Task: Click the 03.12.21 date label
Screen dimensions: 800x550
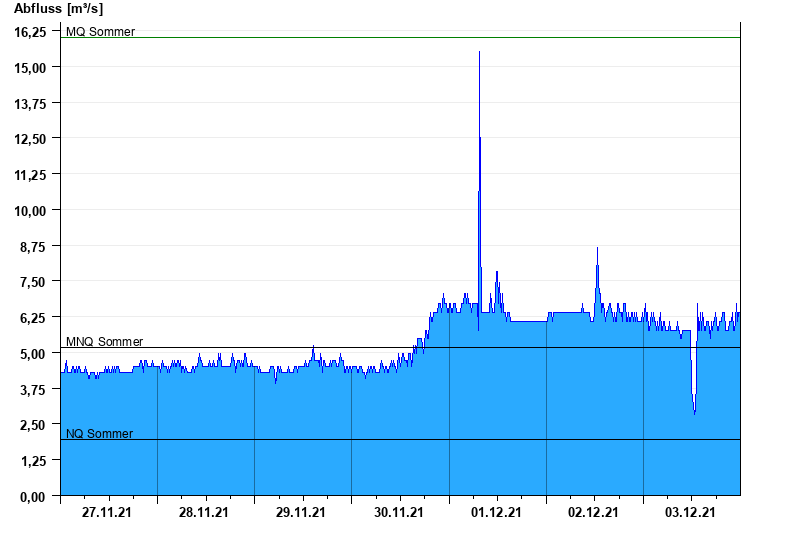Action: coord(690,512)
